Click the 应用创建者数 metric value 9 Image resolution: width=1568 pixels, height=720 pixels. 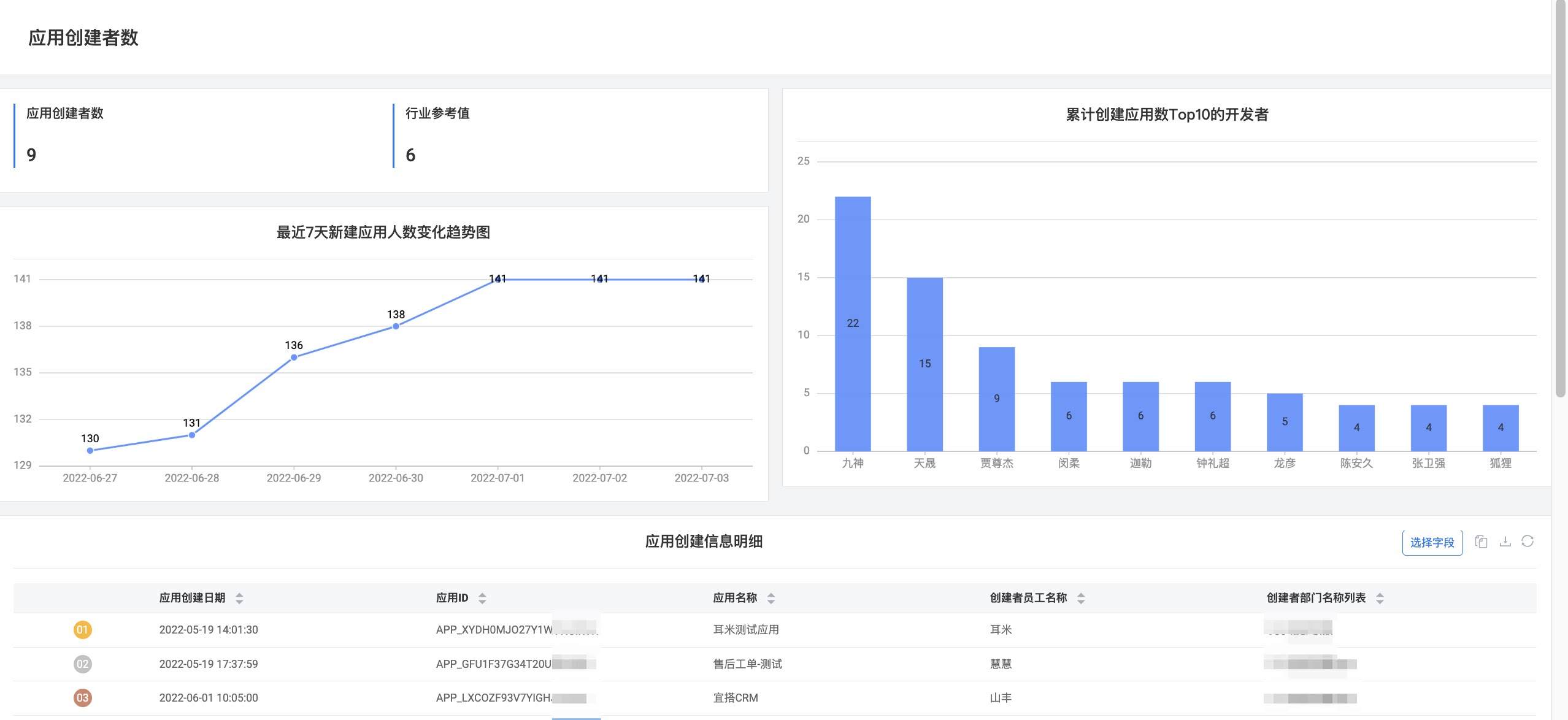pos(31,155)
